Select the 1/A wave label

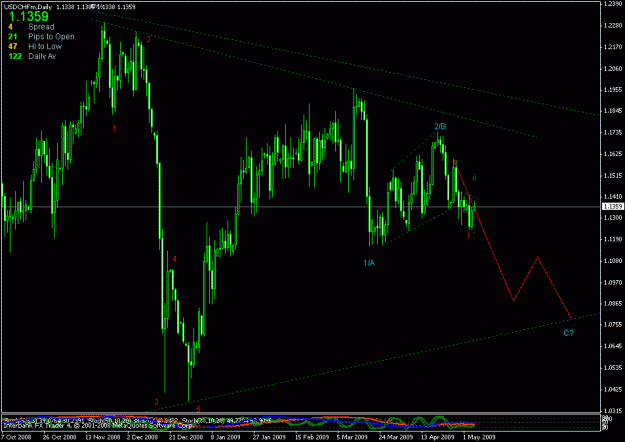tap(369, 263)
